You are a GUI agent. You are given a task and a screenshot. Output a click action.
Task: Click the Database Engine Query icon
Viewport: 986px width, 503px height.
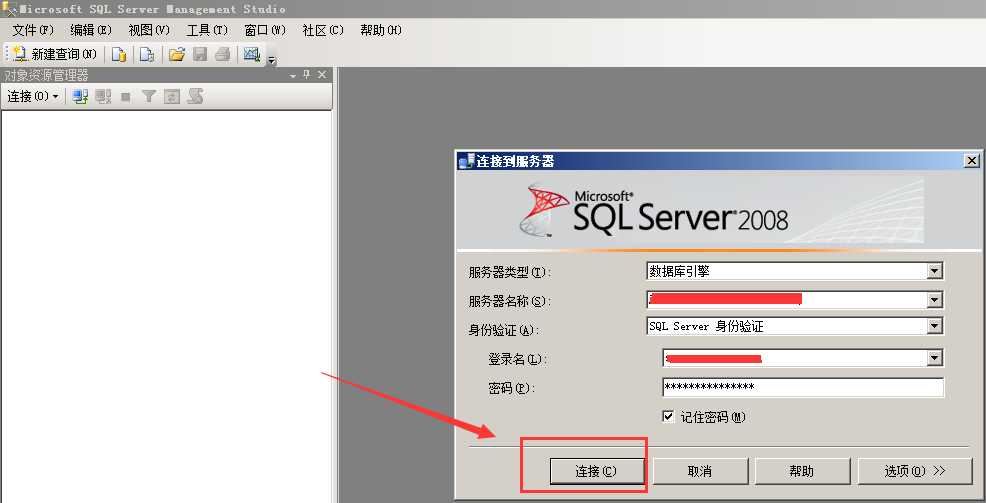(119, 55)
